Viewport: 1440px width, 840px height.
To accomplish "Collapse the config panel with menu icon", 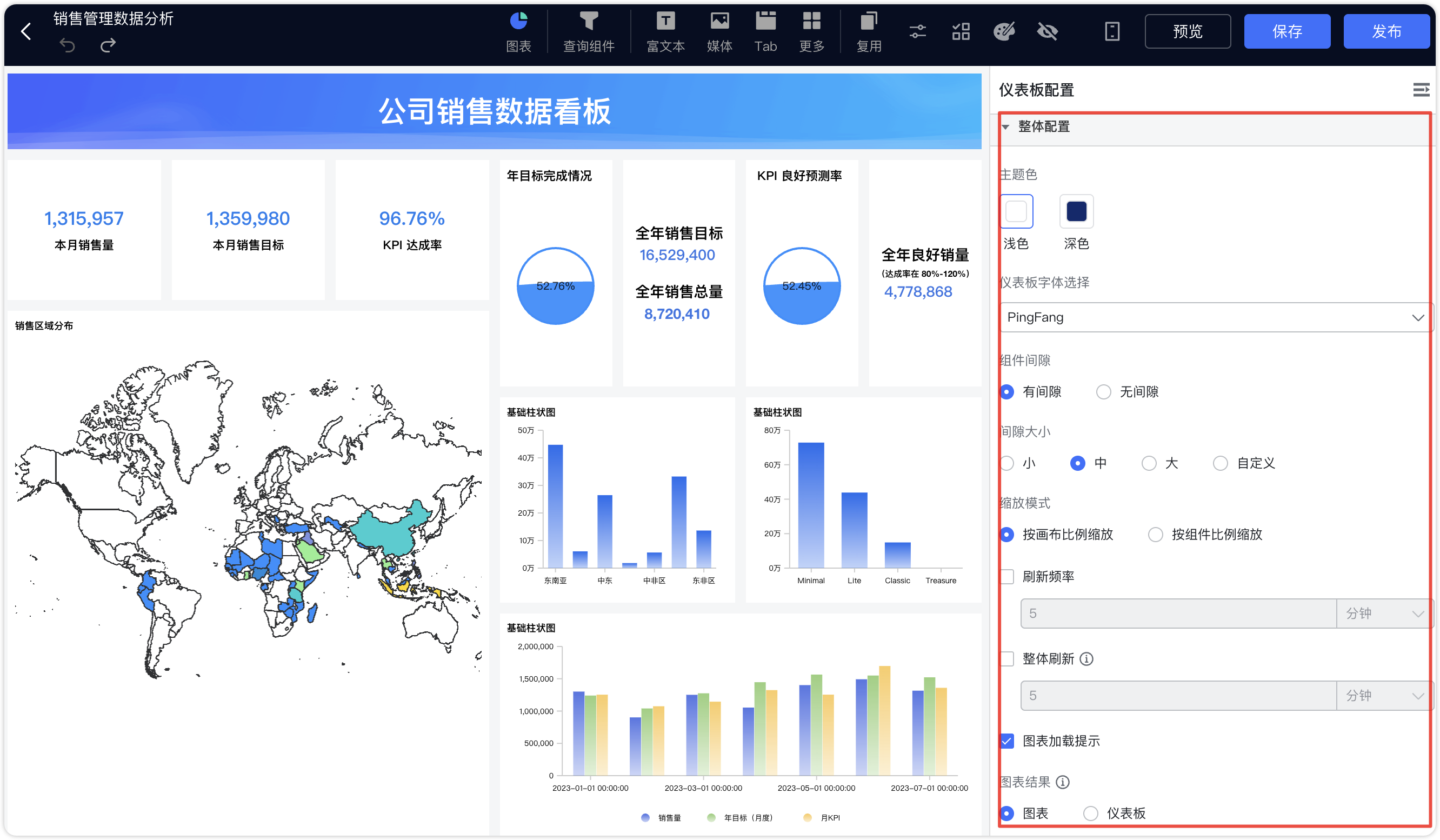I will click(1421, 90).
